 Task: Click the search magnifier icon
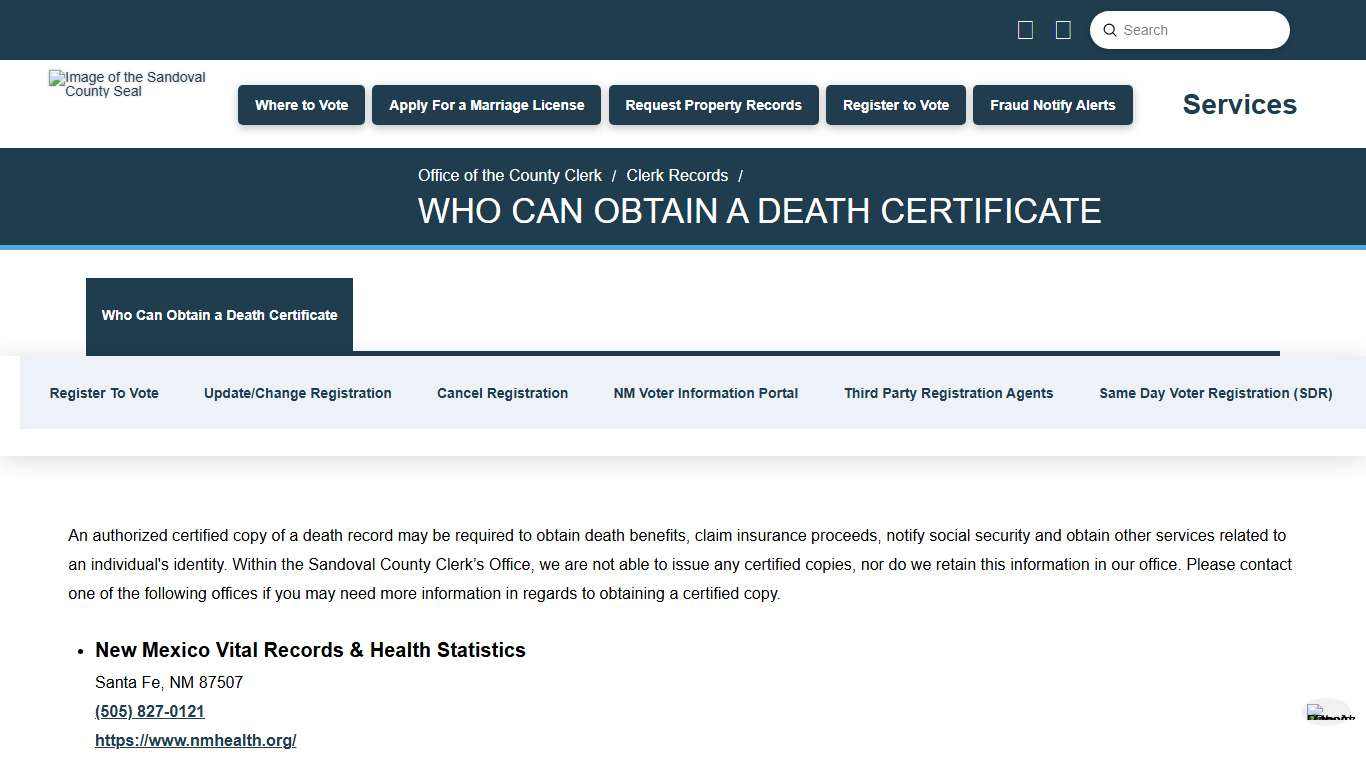(1109, 30)
